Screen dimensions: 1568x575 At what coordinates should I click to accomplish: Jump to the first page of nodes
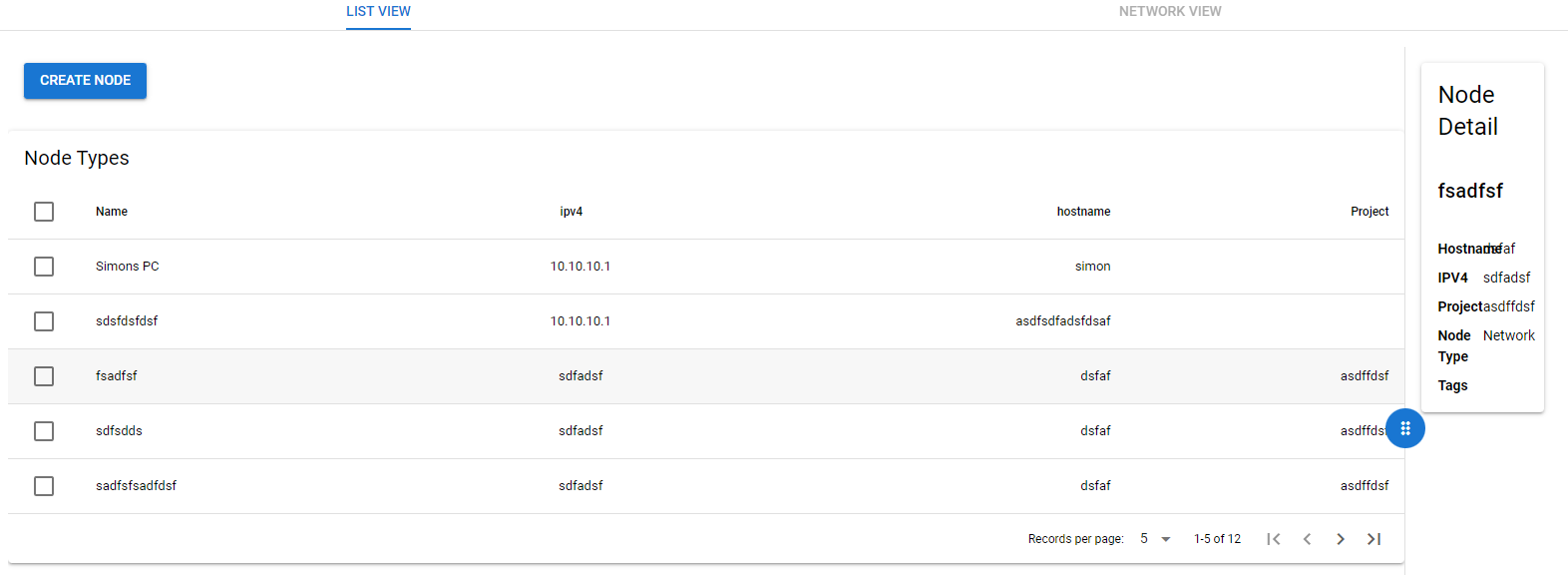pos(1274,538)
